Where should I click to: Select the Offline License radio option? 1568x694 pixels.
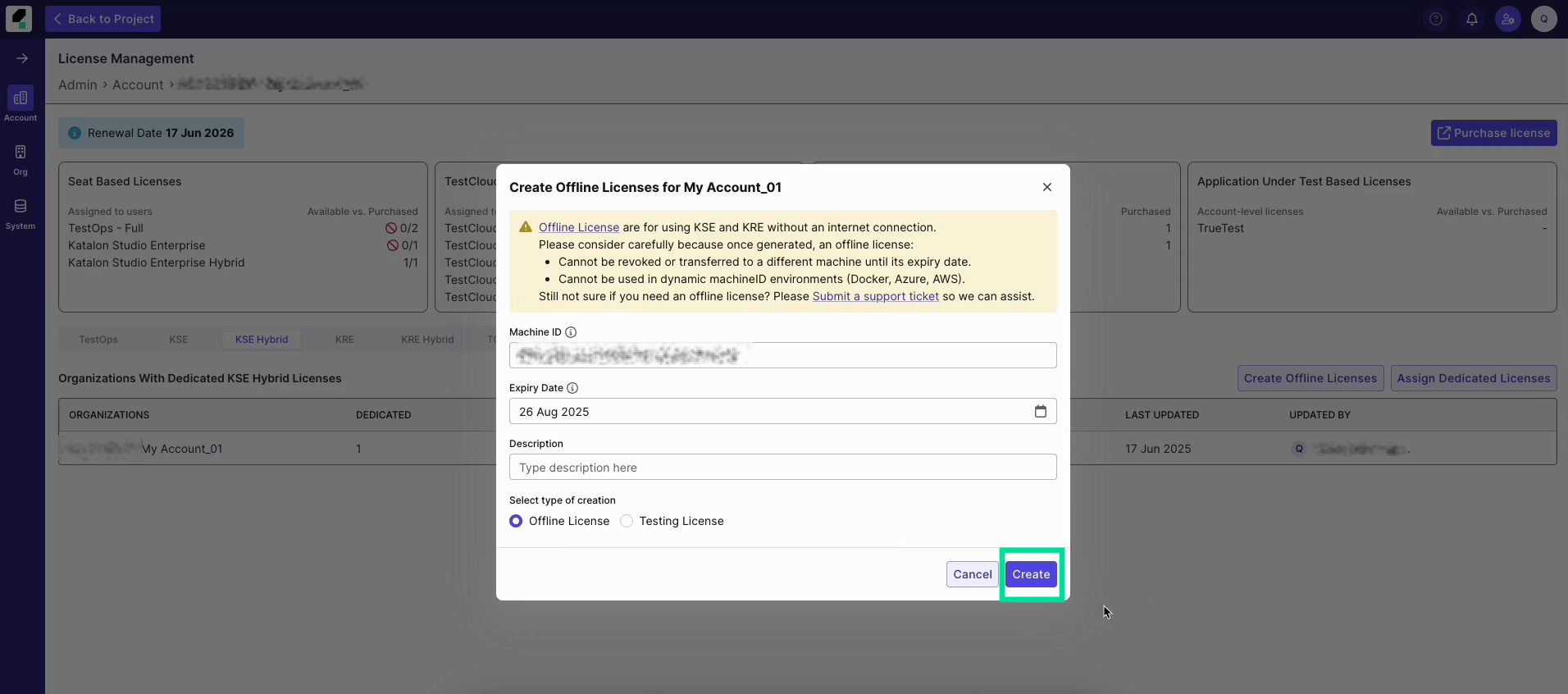coord(516,521)
